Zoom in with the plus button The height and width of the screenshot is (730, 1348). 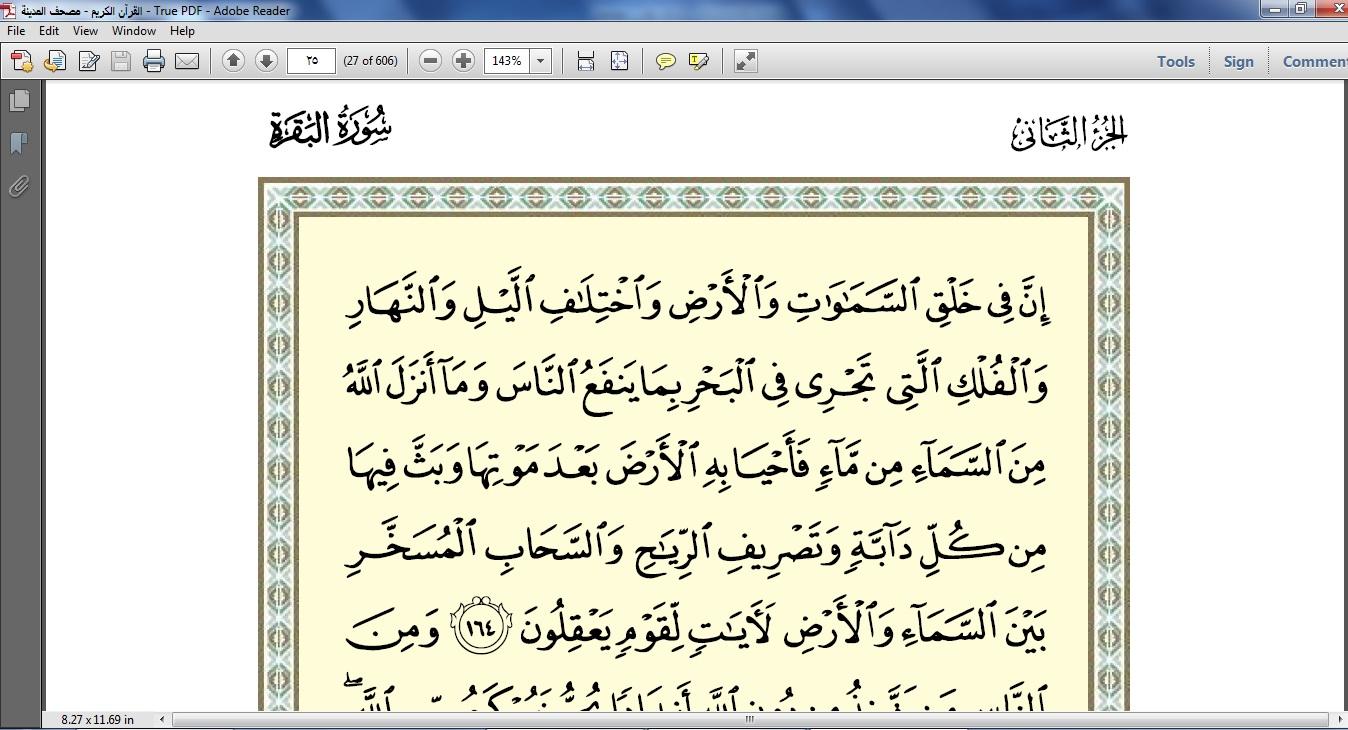(x=463, y=61)
